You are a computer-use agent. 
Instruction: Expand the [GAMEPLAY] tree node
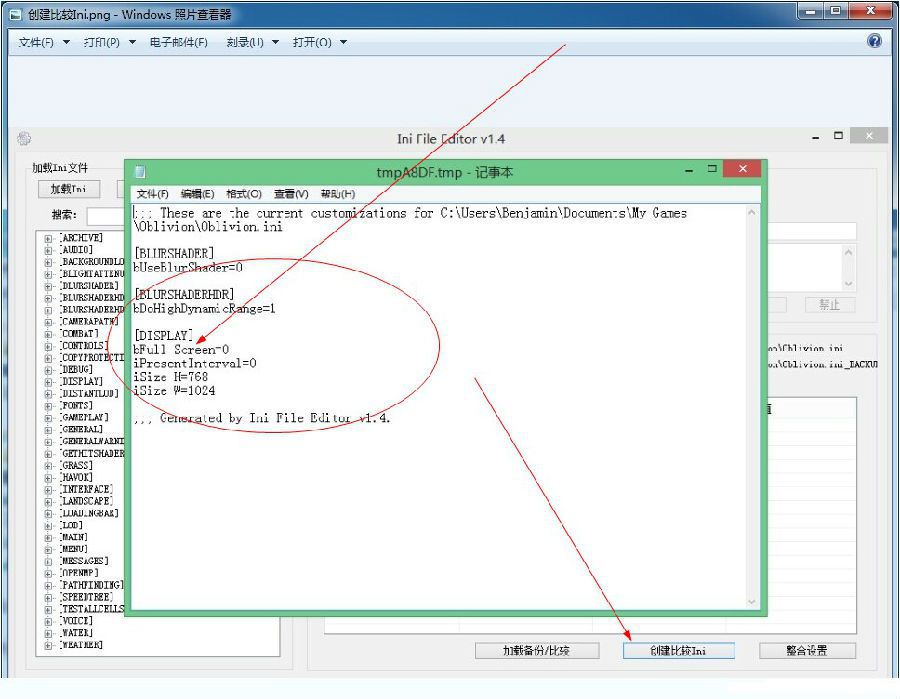pyautogui.click(x=48, y=418)
